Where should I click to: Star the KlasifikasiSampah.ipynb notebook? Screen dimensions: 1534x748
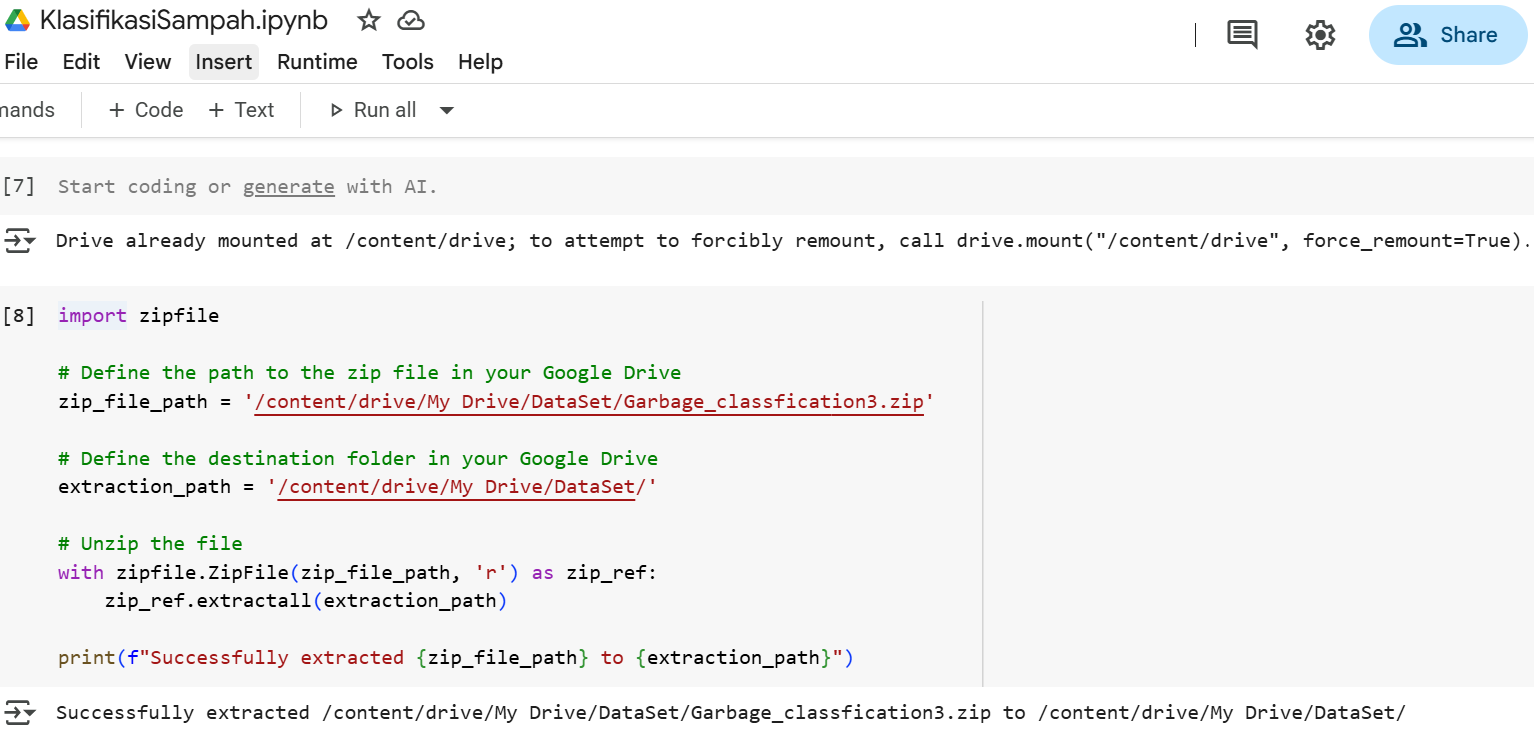pos(369,21)
